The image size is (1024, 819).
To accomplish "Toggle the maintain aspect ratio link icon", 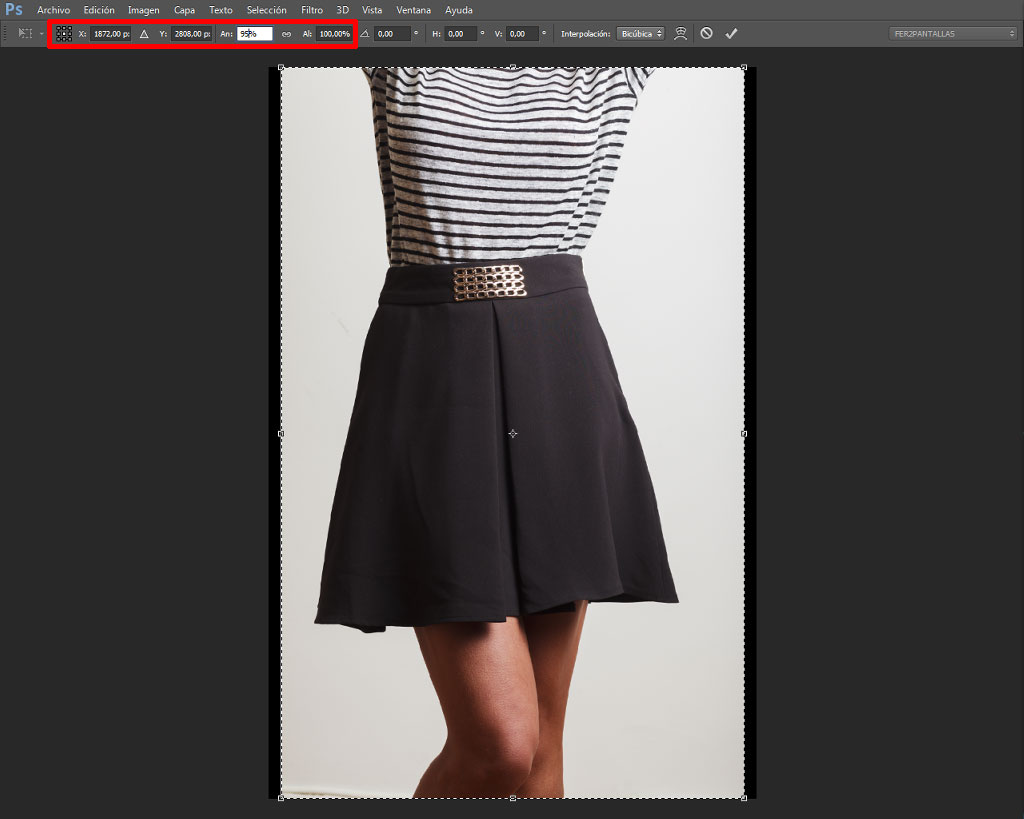I will (x=286, y=34).
